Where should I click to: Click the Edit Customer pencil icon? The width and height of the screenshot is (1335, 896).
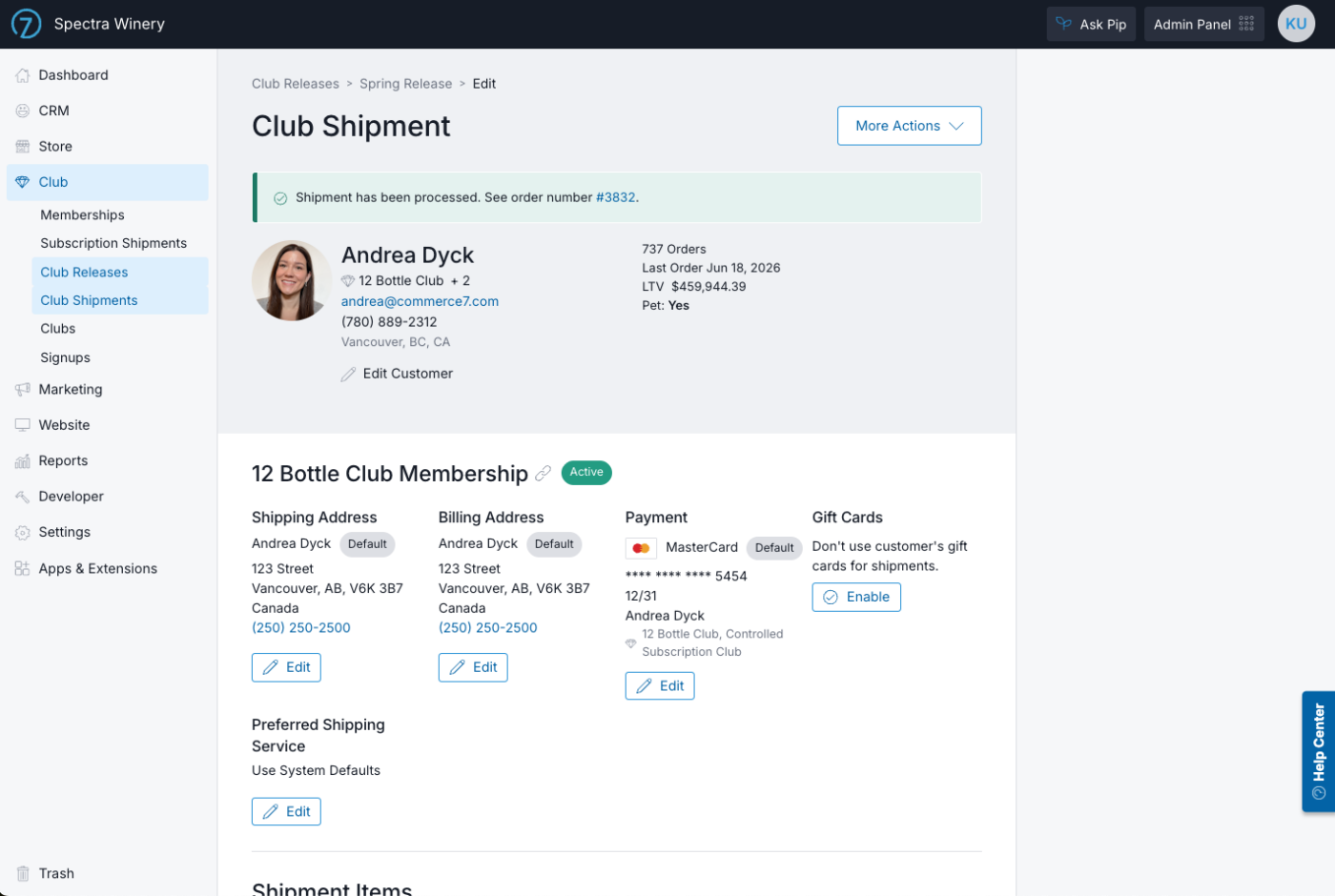pyautogui.click(x=349, y=375)
